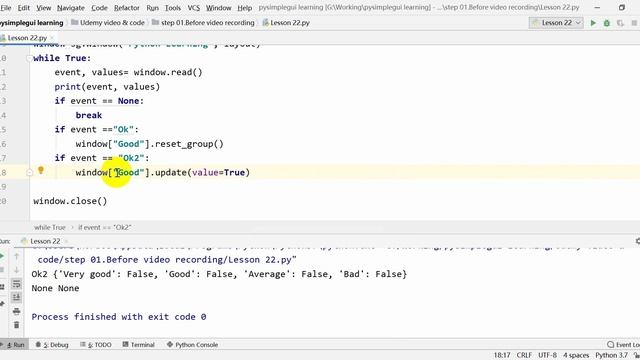The height and width of the screenshot is (360, 640).
Task: Click 'Udemy video & code' breadcrumb folder
Action: pos(108,23)
